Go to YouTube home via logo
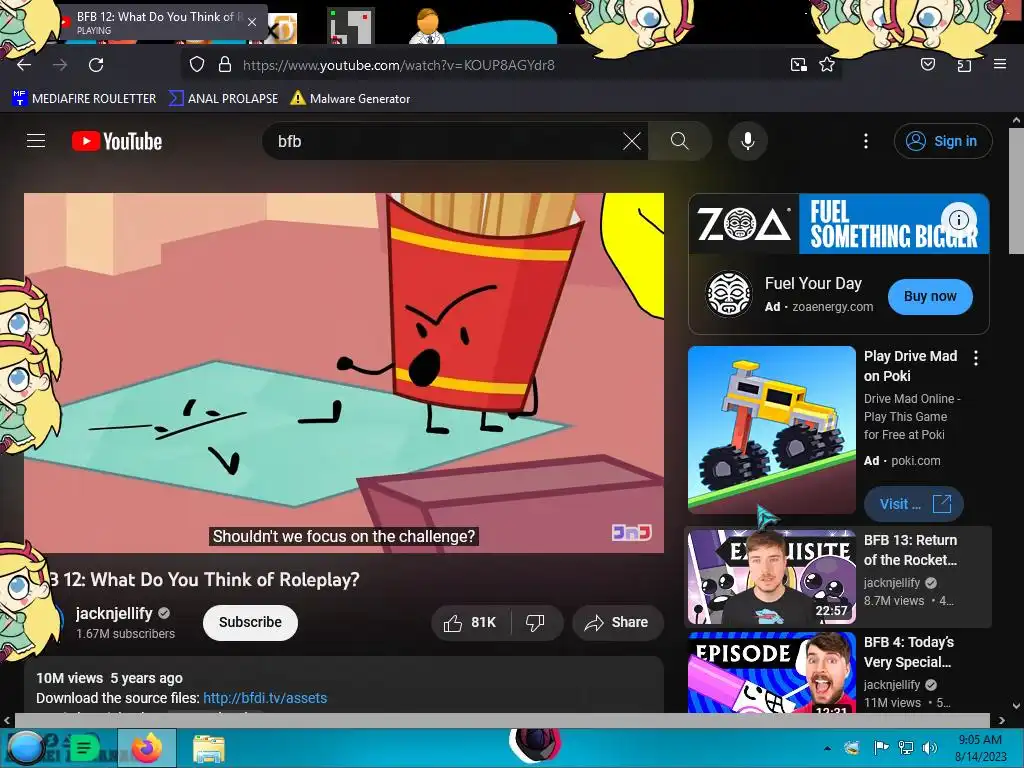This screenshot has width=1024, height=768. (x=117, y=141)
